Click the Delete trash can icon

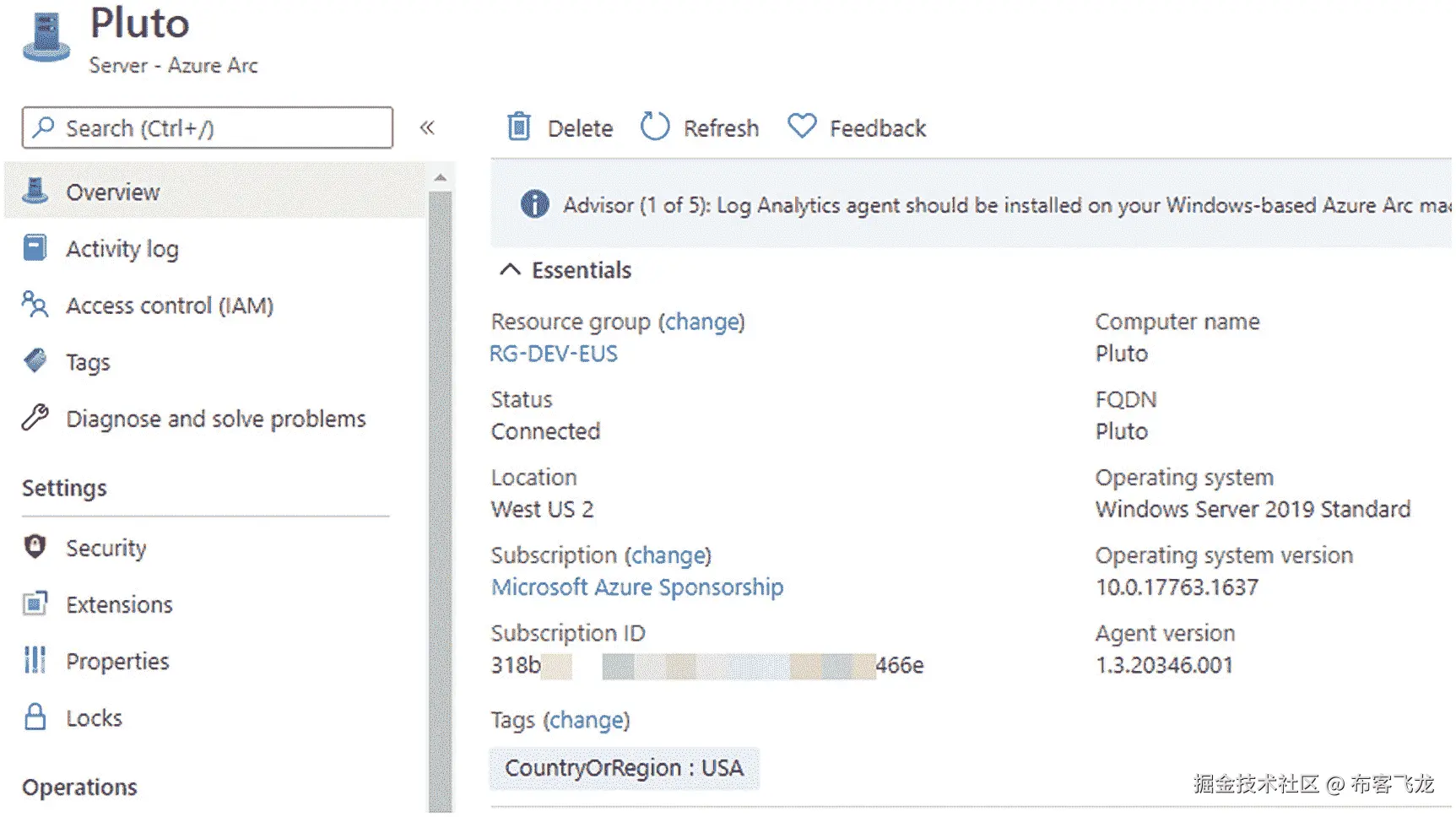[519, 127]
